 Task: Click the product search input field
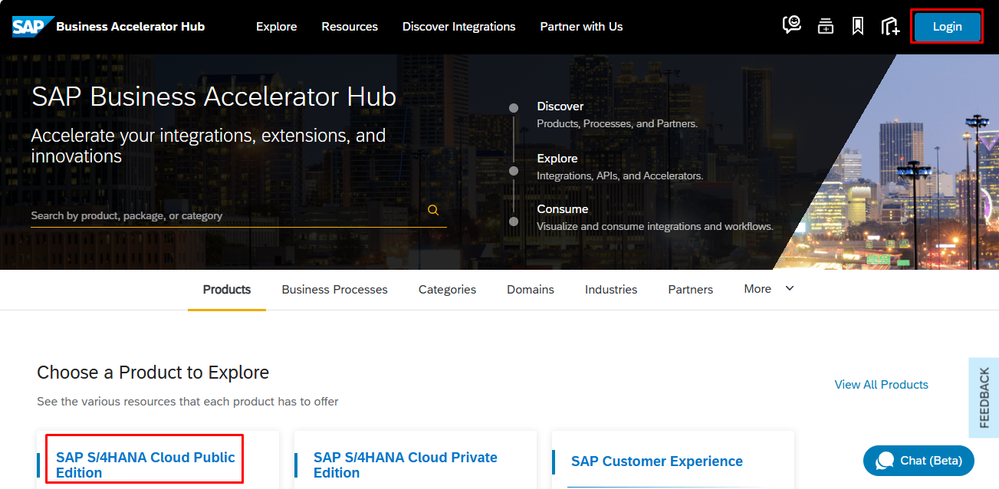tap(220, 215)
